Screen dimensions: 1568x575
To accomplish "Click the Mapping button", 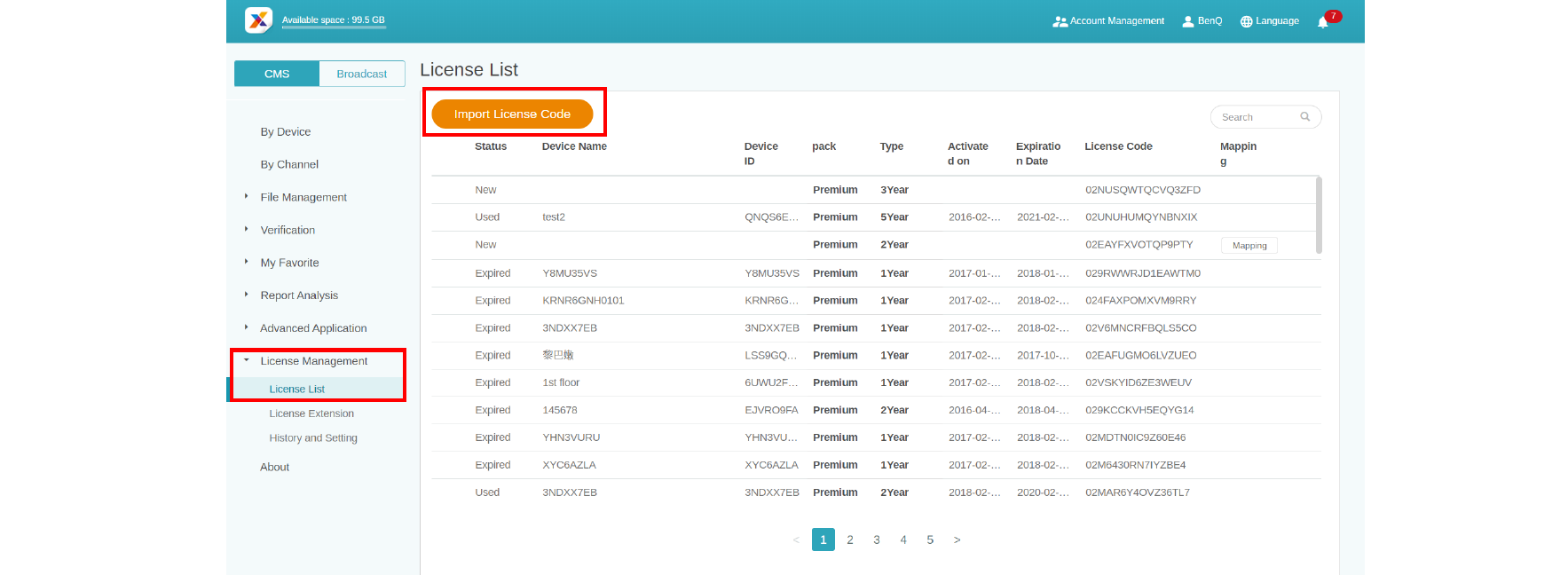I will pos(1249,246).
